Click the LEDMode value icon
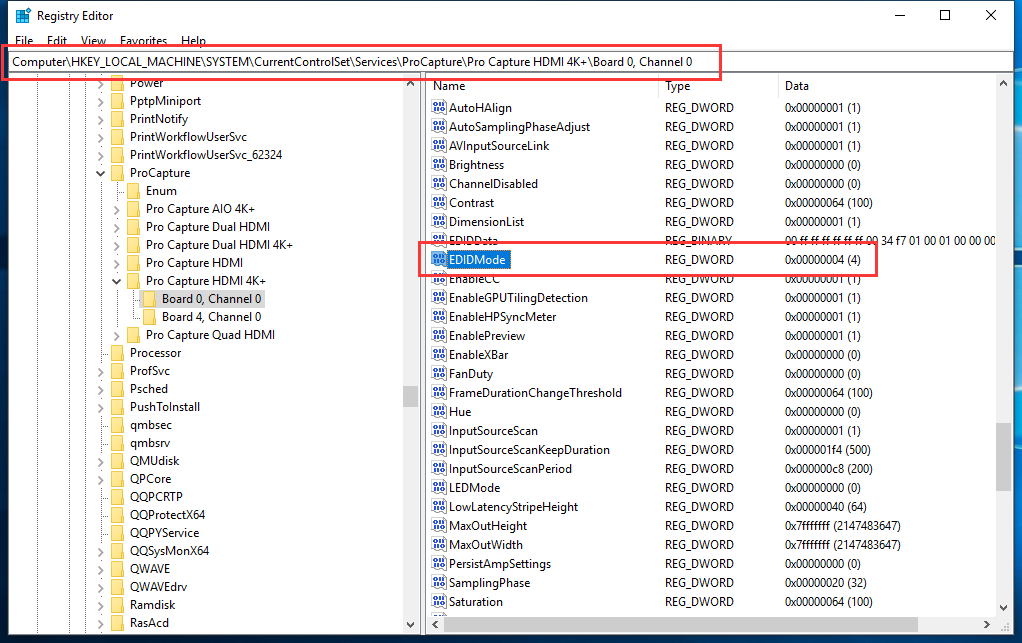Viewport: 1022px width, 643px height. coord(439,487)
